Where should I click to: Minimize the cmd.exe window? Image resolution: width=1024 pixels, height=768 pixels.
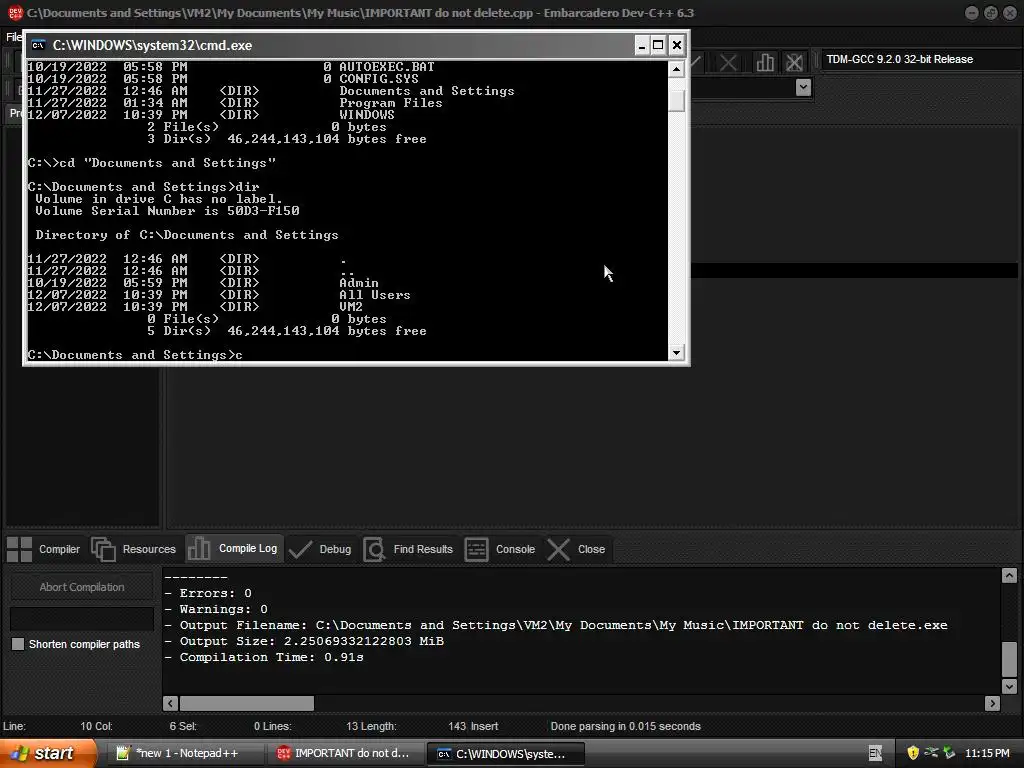(x=641, y=45)
